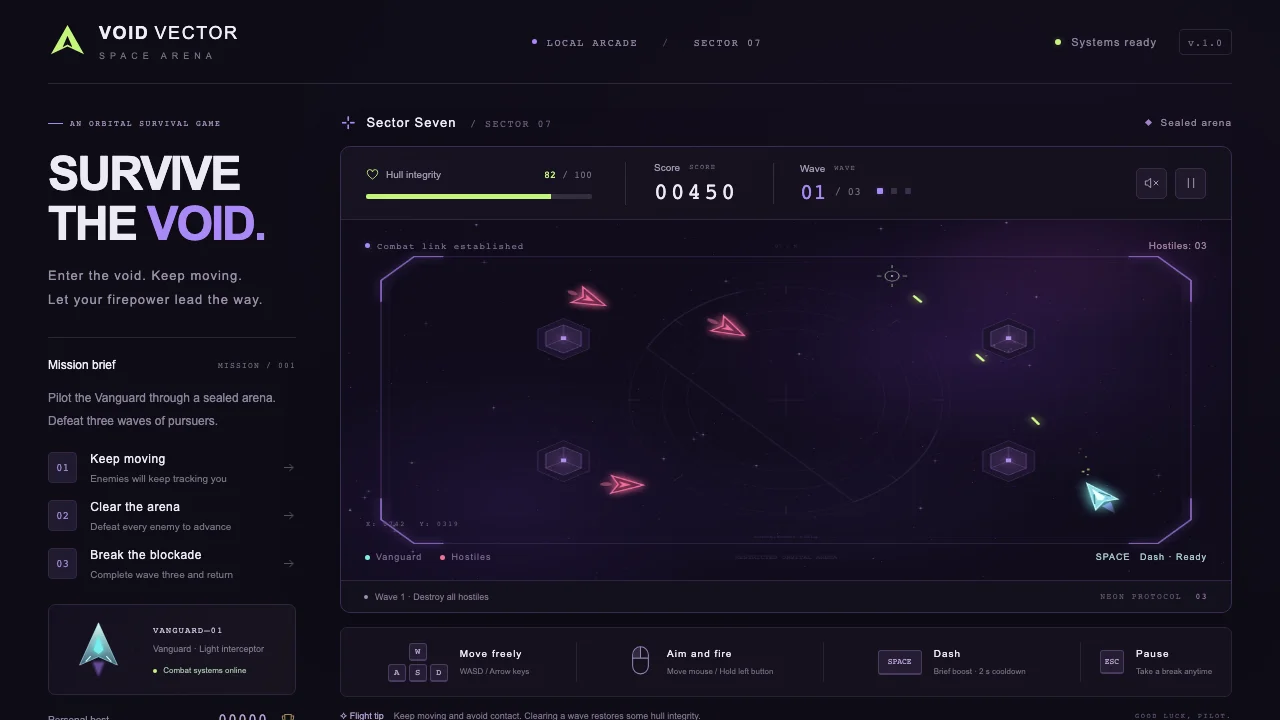Select LOCAL ARCADE in the header

click(x=591, y=43)
